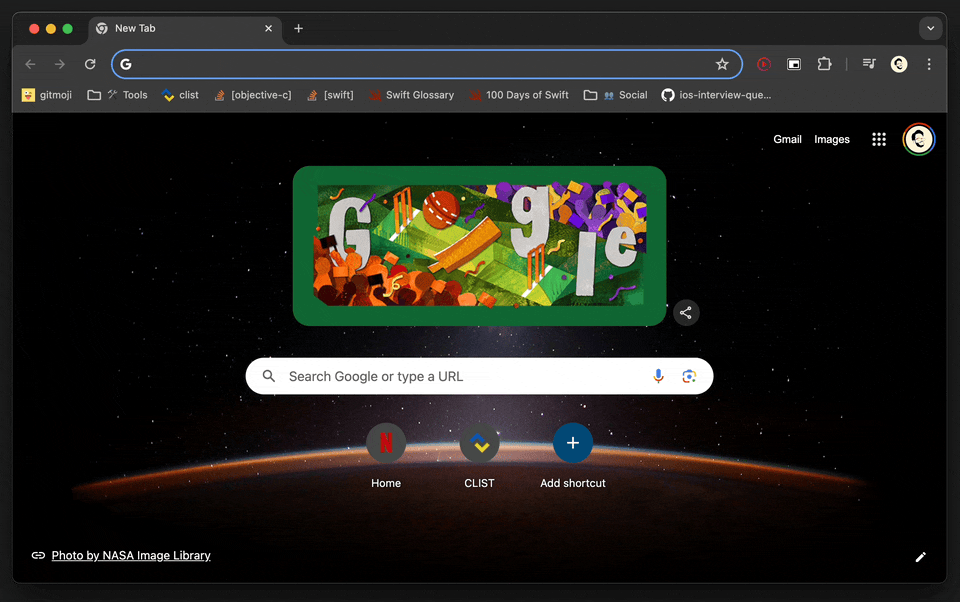Open the clist bookmark

[180, 95]
